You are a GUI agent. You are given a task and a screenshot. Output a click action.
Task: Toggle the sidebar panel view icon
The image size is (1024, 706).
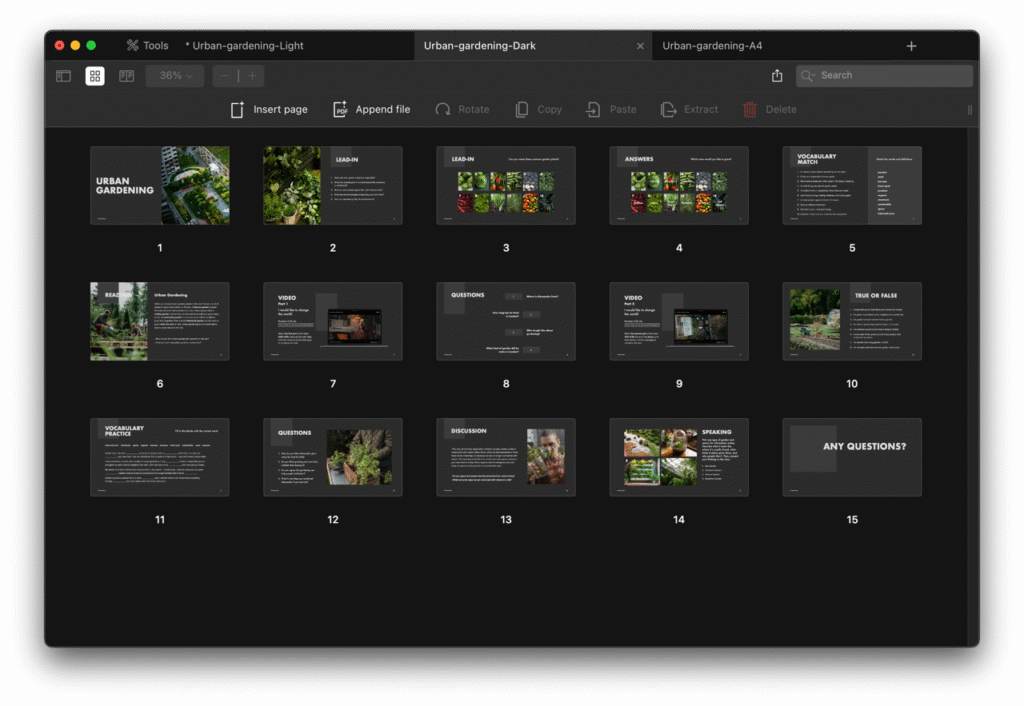pos(63,76)
